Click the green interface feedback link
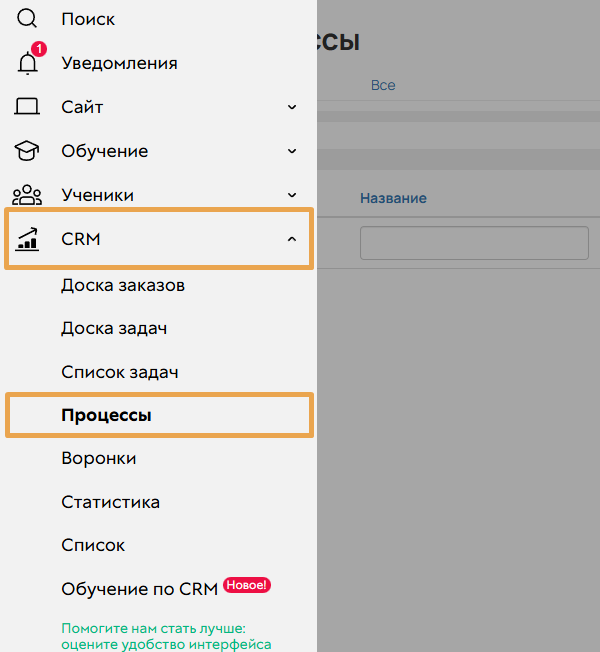This screenshot has height=652, width=600. click(166, 637)
